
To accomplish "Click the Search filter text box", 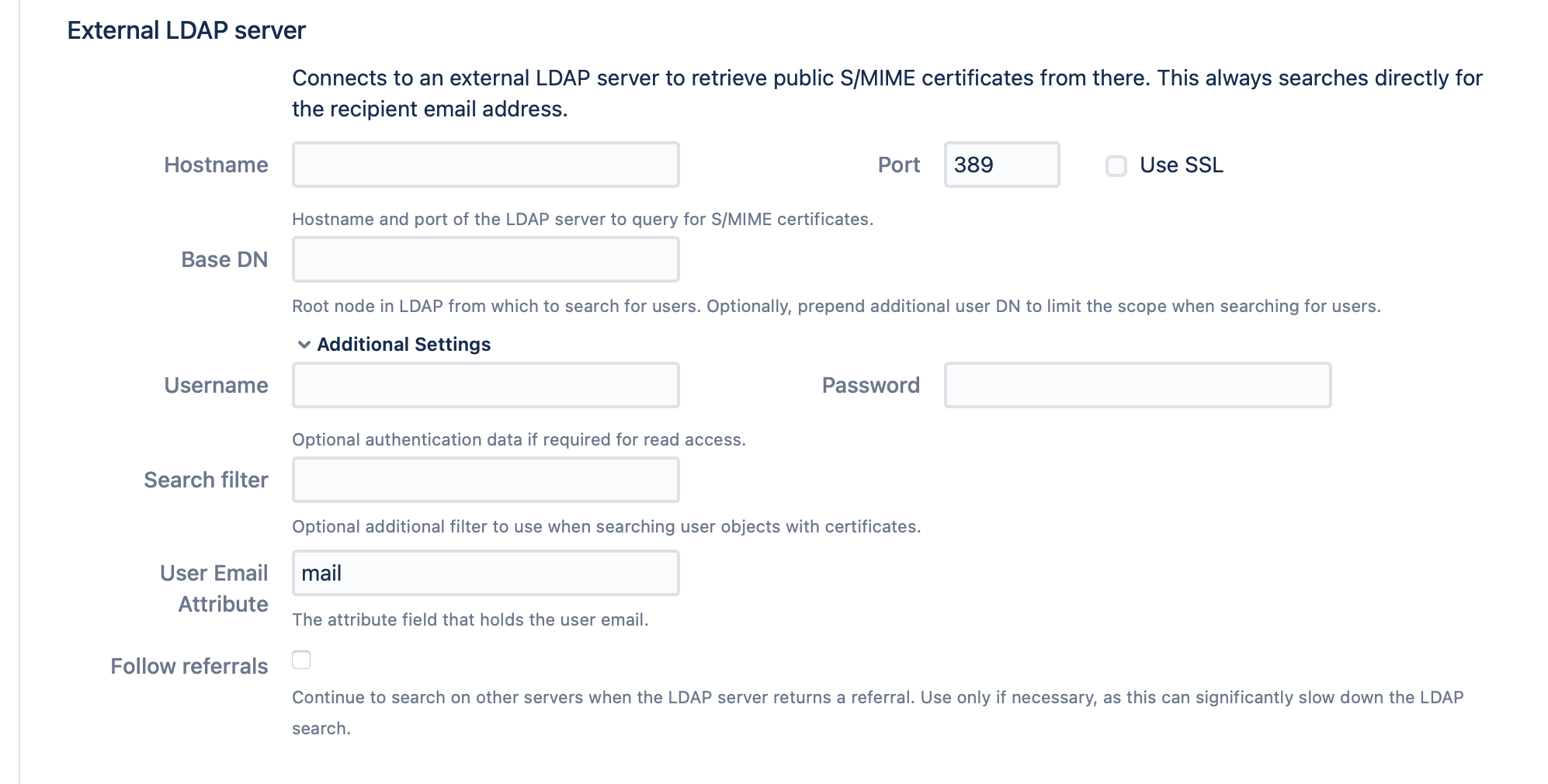I will click(x=485, y=480).
